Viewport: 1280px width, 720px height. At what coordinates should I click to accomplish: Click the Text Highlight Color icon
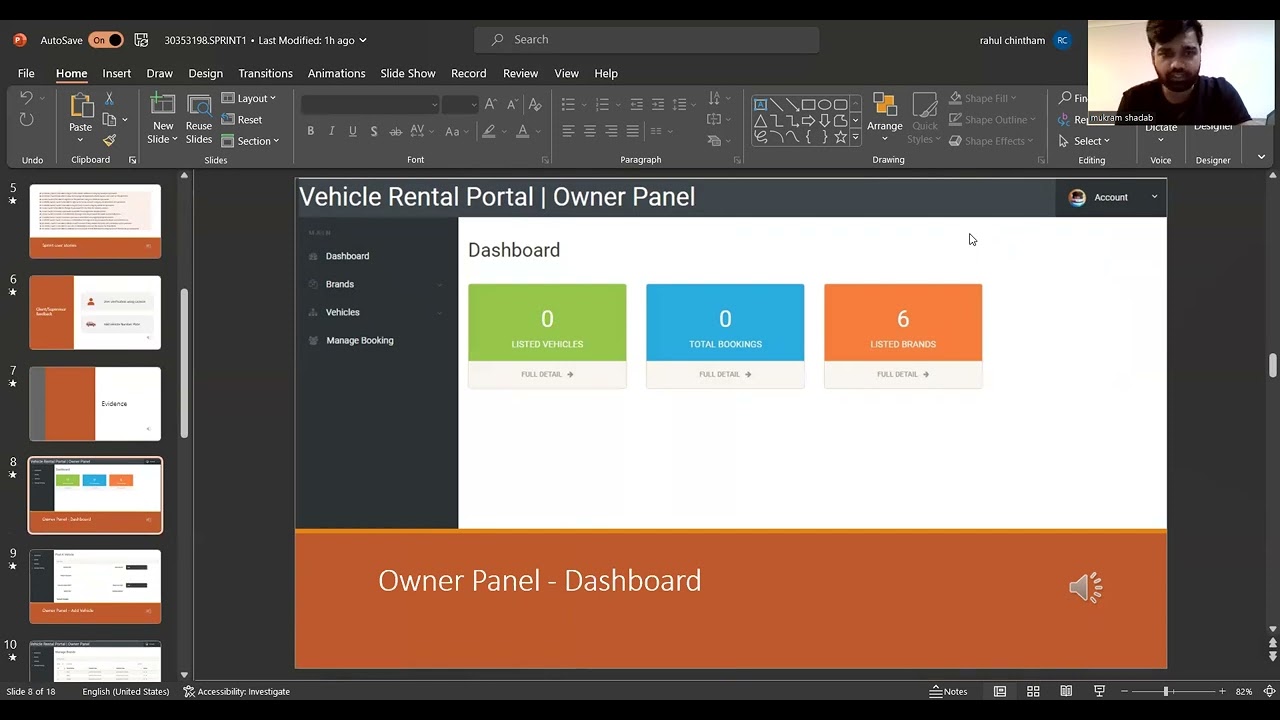point(488,131)
